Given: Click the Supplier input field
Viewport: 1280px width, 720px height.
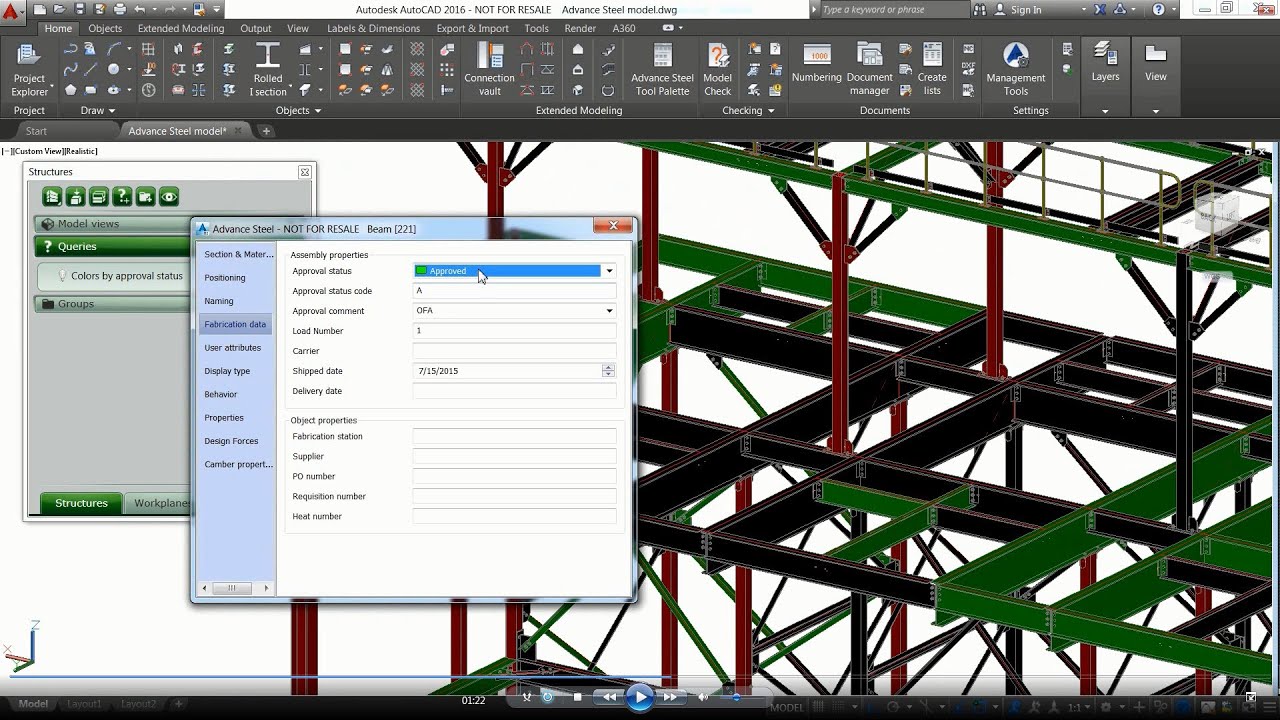Looking at the screenshot, I should tap(514, 457).
